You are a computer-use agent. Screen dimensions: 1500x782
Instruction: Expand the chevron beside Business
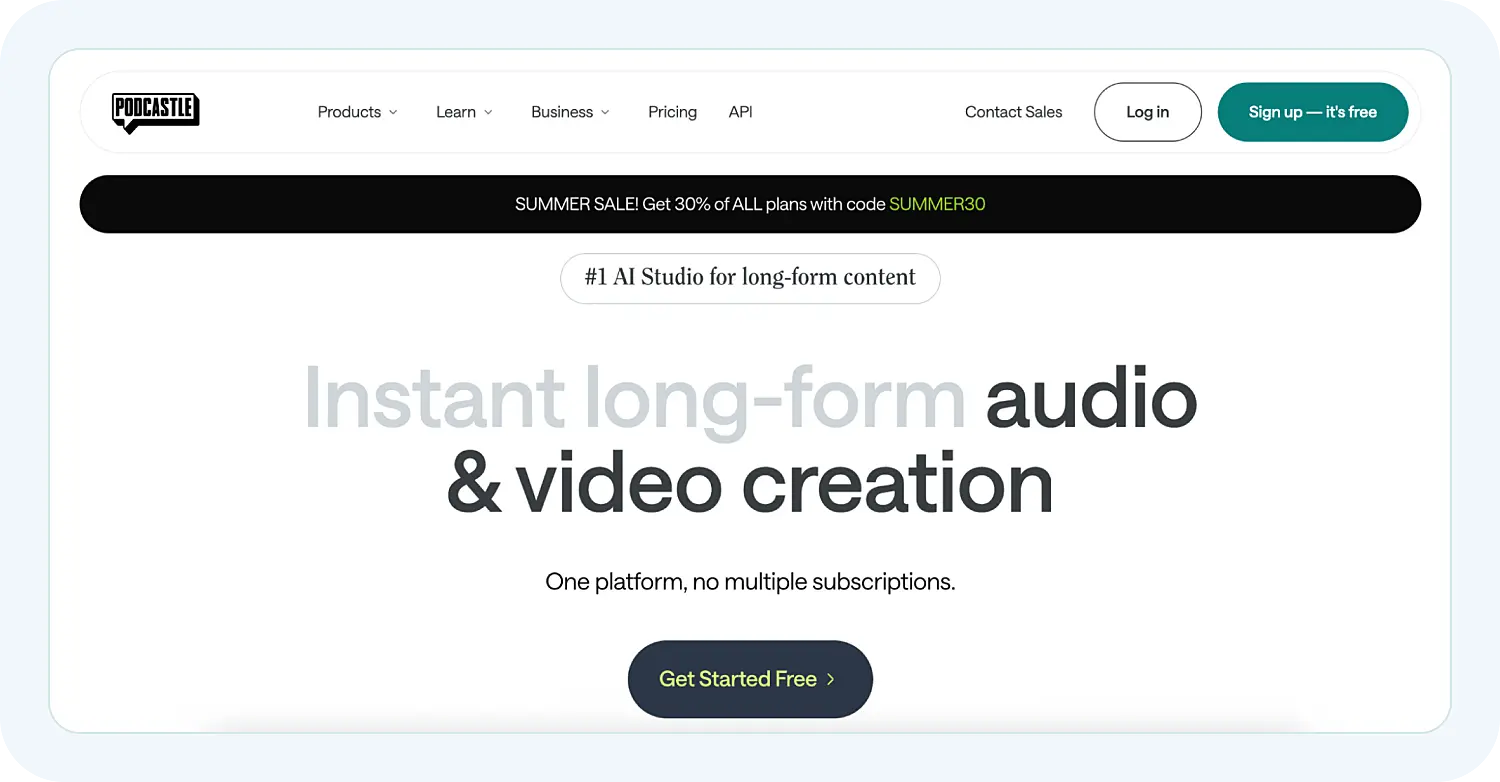605,112
